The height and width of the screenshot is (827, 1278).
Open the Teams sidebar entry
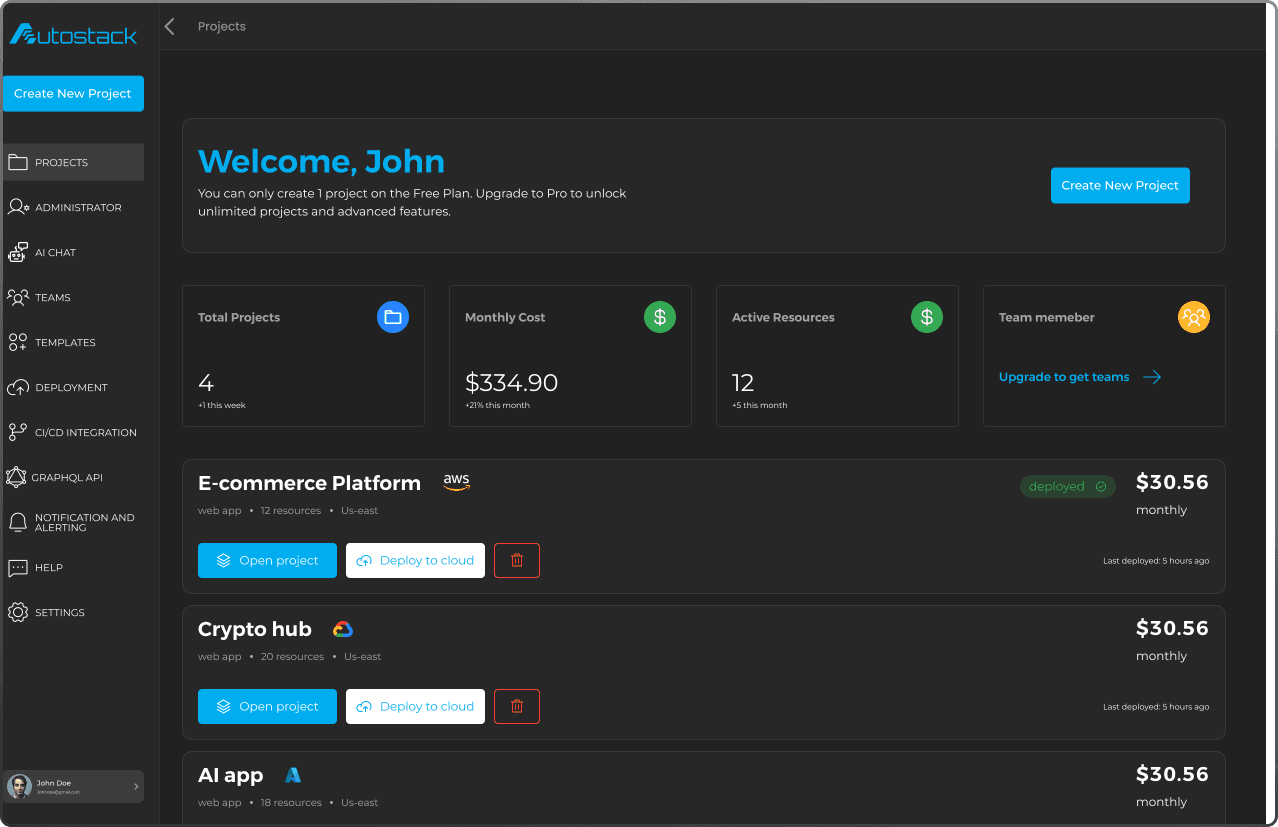(x=73, y=297)
